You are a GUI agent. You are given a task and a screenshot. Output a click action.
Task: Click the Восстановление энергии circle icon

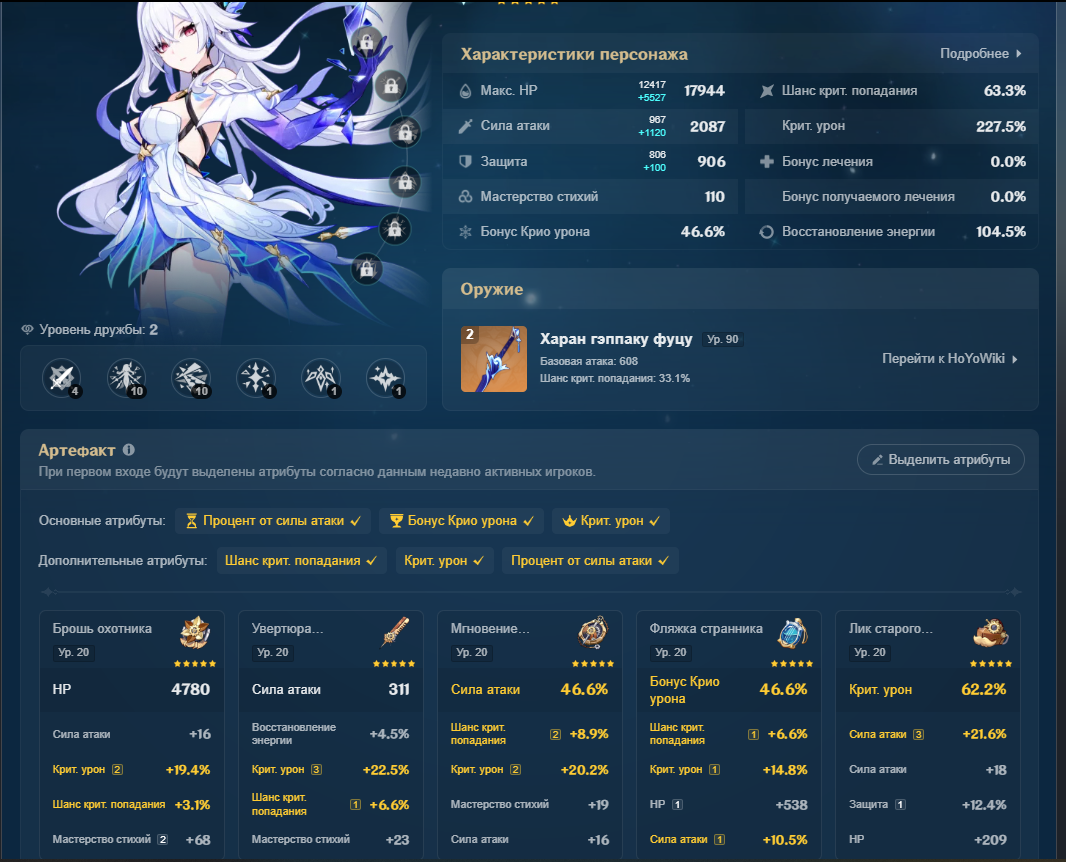click(766, 232)
